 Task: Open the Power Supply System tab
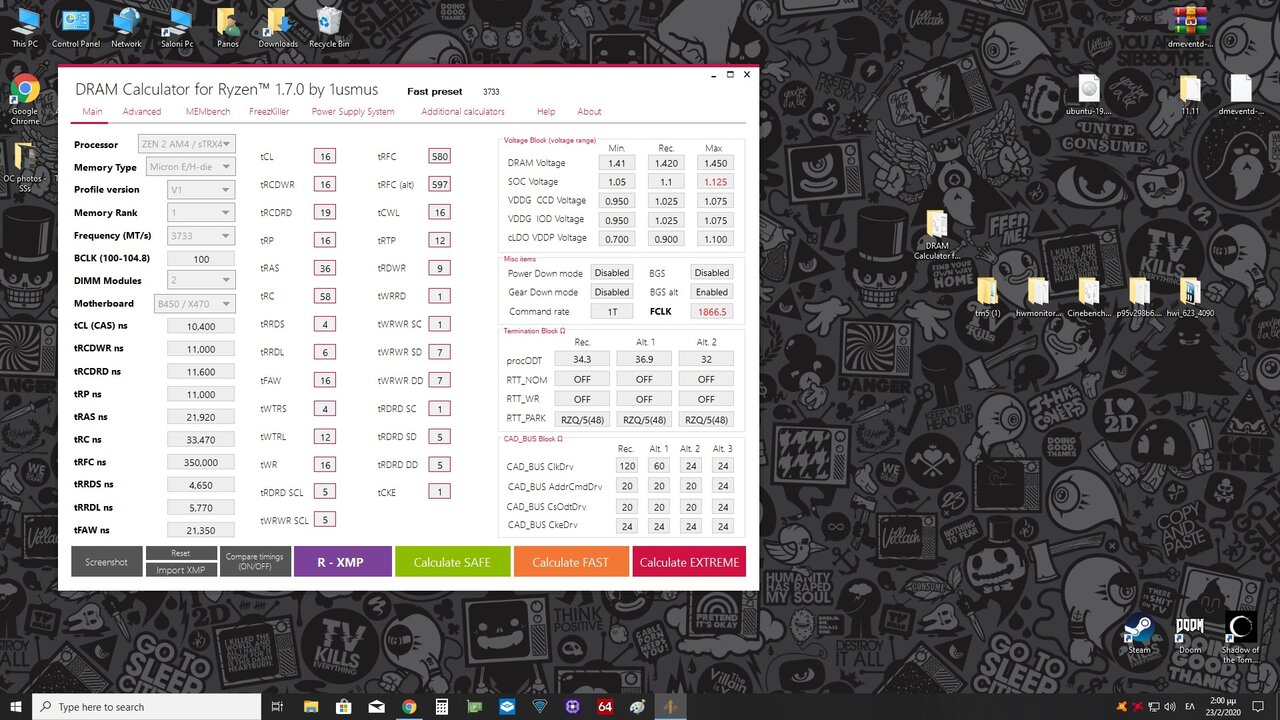353,112
